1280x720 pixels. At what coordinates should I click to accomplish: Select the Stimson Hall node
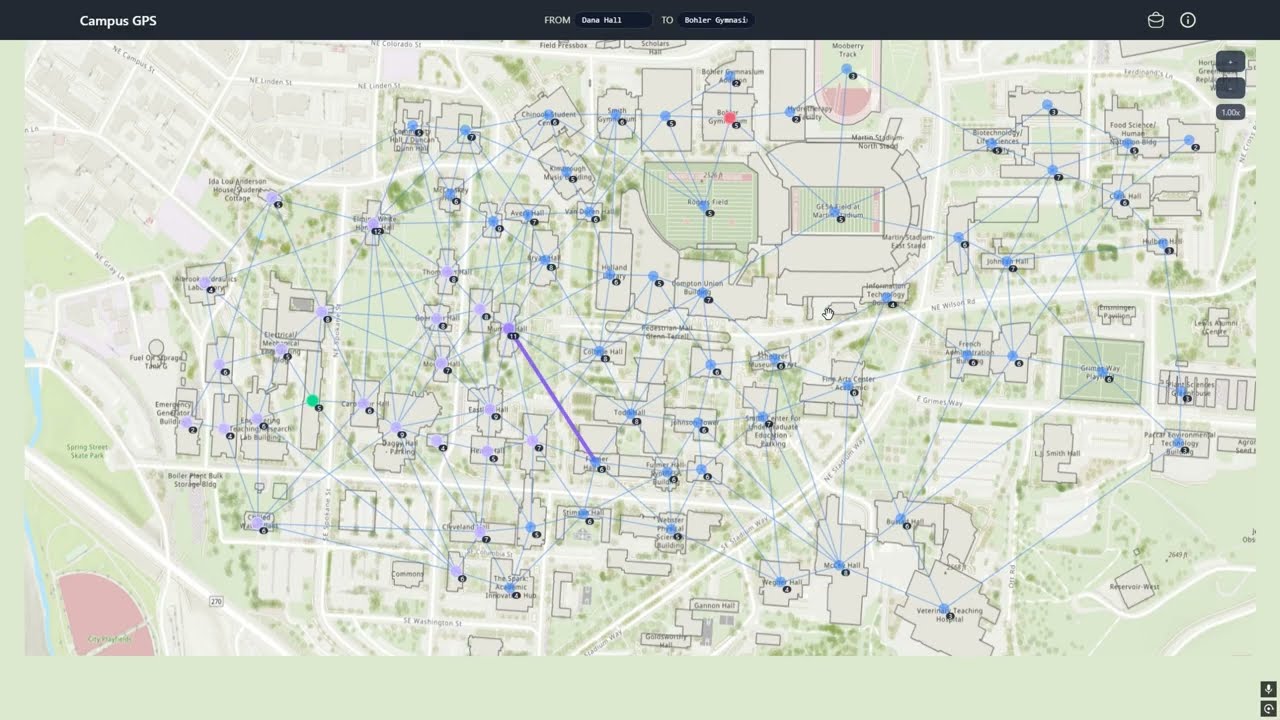pyautogui.click(x=584, y=514)
